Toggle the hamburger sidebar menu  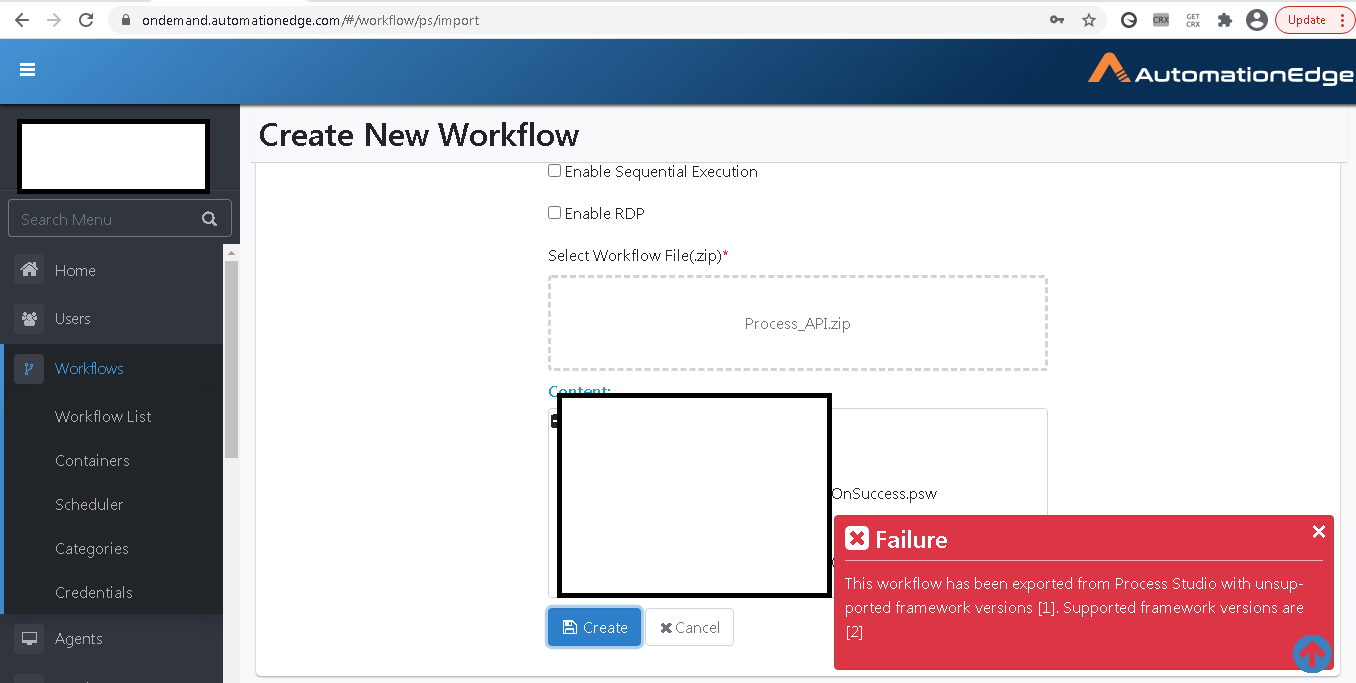(x=27, y=69)
